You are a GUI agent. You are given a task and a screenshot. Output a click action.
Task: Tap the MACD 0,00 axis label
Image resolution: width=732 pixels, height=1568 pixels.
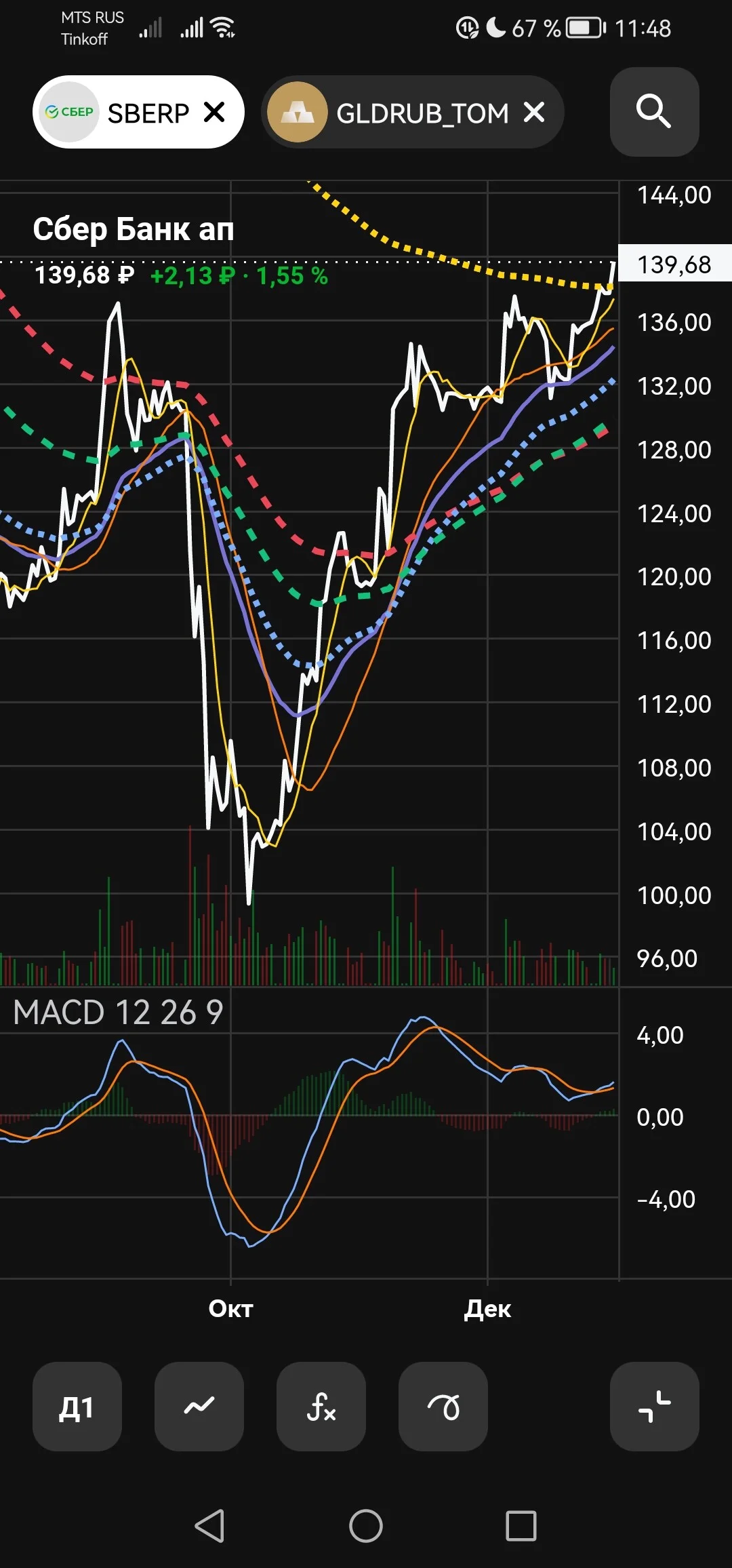tap(660, 1116)
